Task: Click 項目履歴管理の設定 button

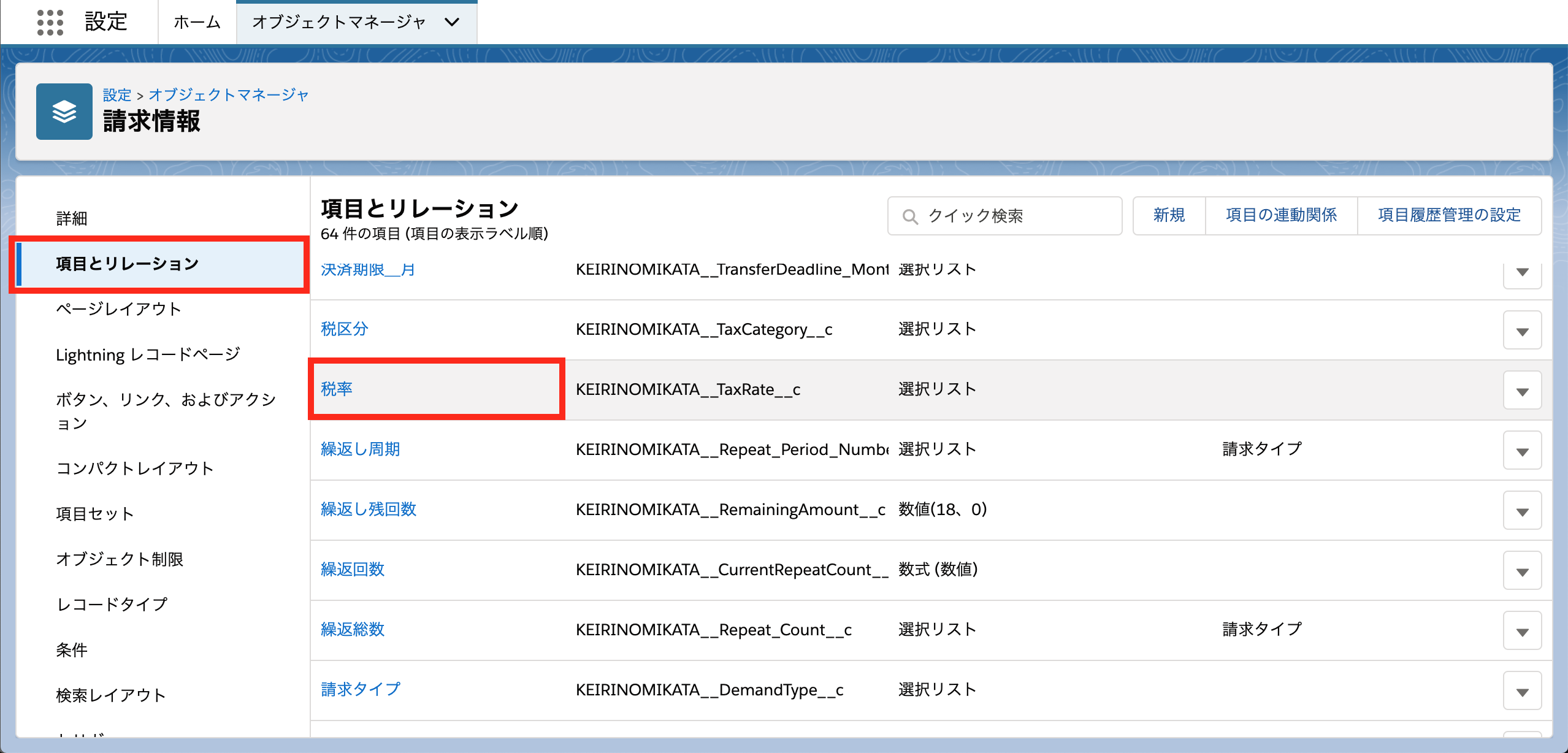Action: pos(1449,215)
